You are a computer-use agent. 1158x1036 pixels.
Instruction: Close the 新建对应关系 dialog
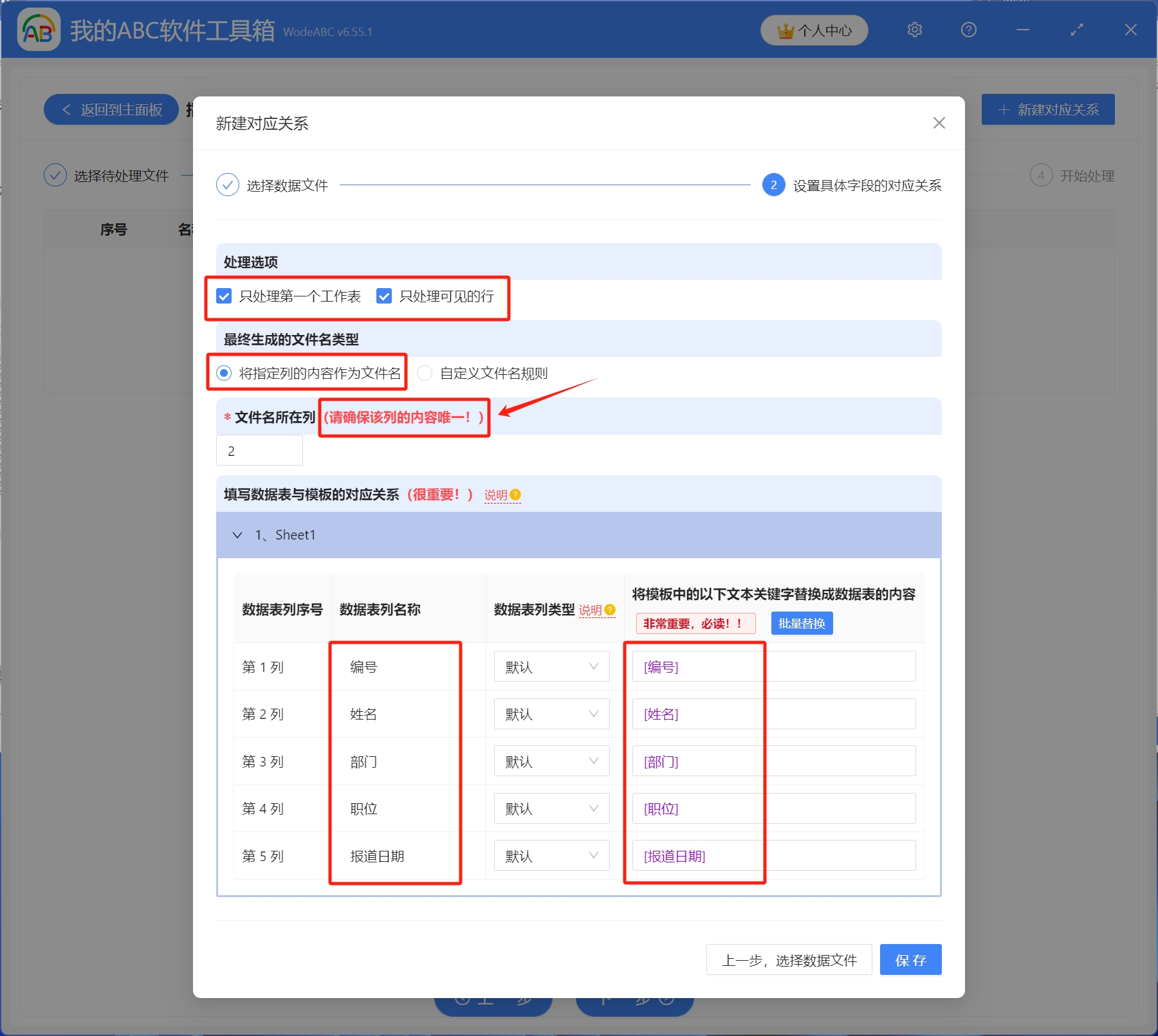pyautogui.click(x=939, y=123)
